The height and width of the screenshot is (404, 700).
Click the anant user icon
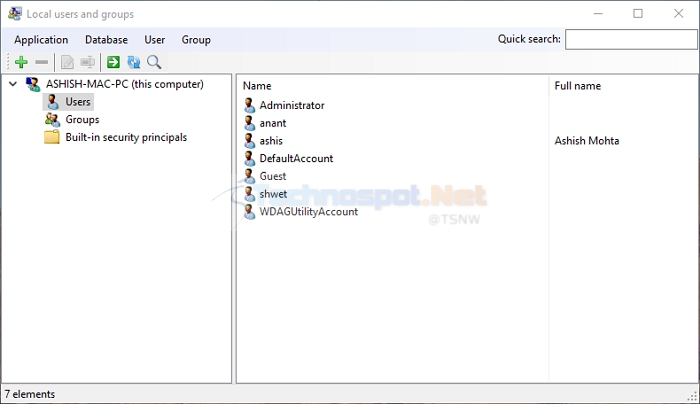[250, 123]
